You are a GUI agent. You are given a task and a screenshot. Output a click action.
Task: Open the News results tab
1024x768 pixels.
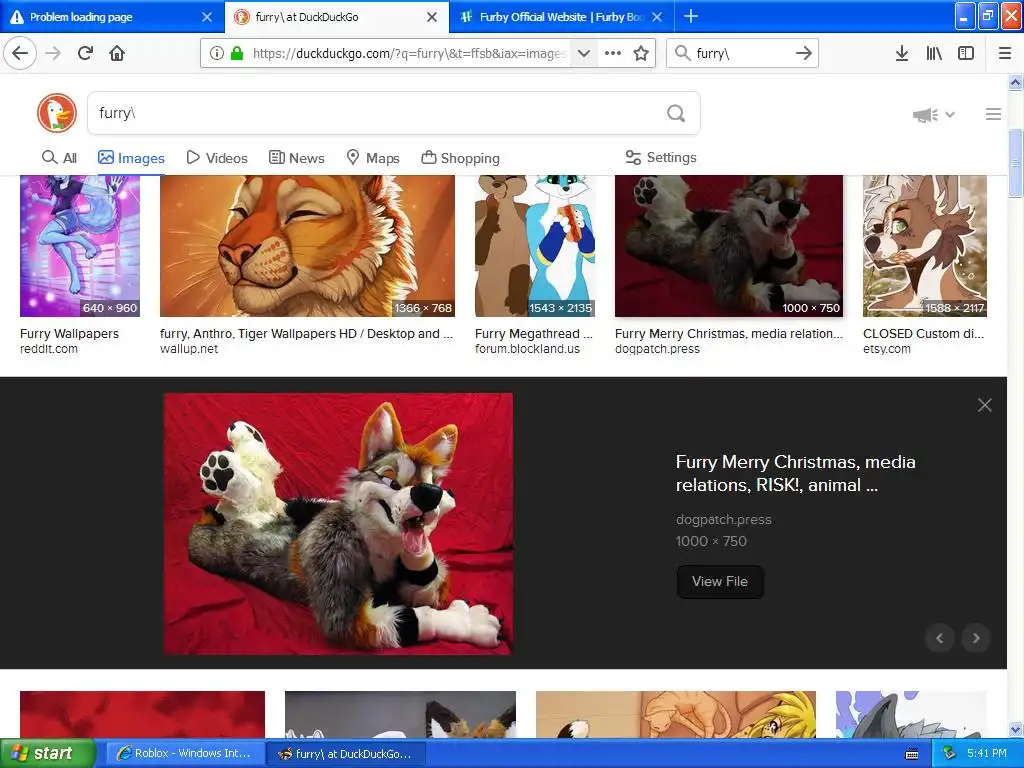296,158
